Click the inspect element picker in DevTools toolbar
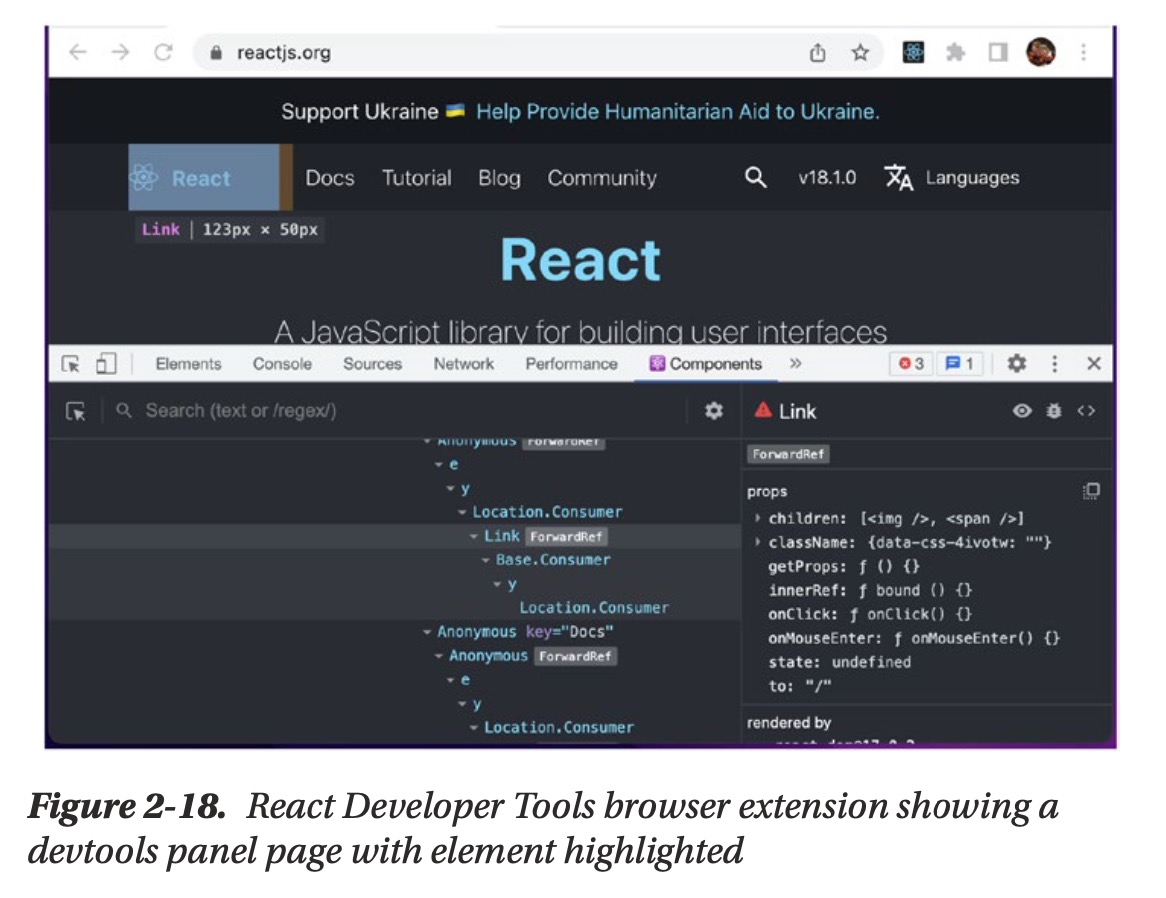This screenshot has width=1166, height=898. coord(70,364)
